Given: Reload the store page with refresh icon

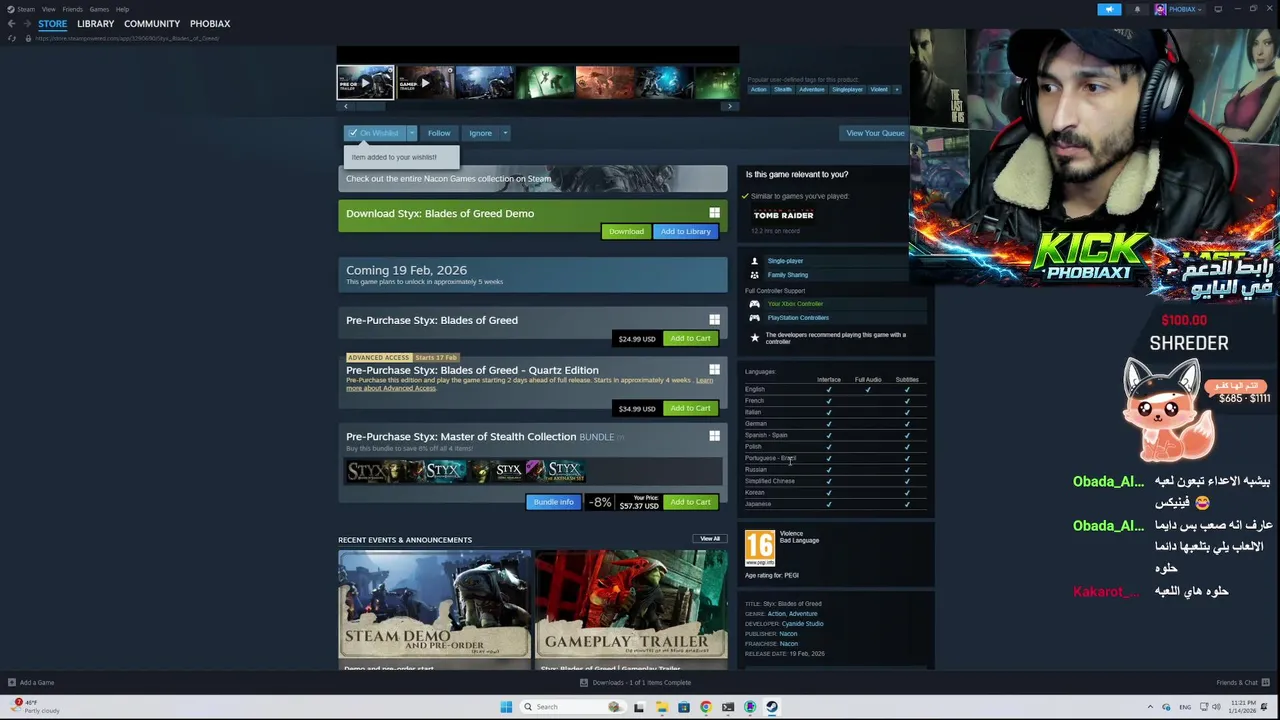Looking at the screenshot, I should tap(12, 38).
